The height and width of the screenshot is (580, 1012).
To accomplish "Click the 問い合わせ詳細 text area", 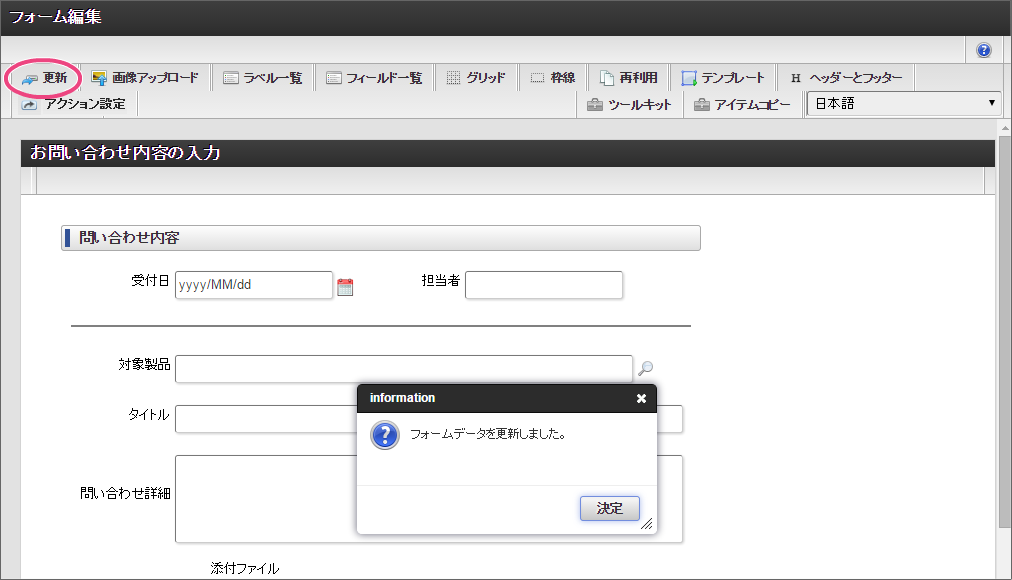I will pos(266,499).
